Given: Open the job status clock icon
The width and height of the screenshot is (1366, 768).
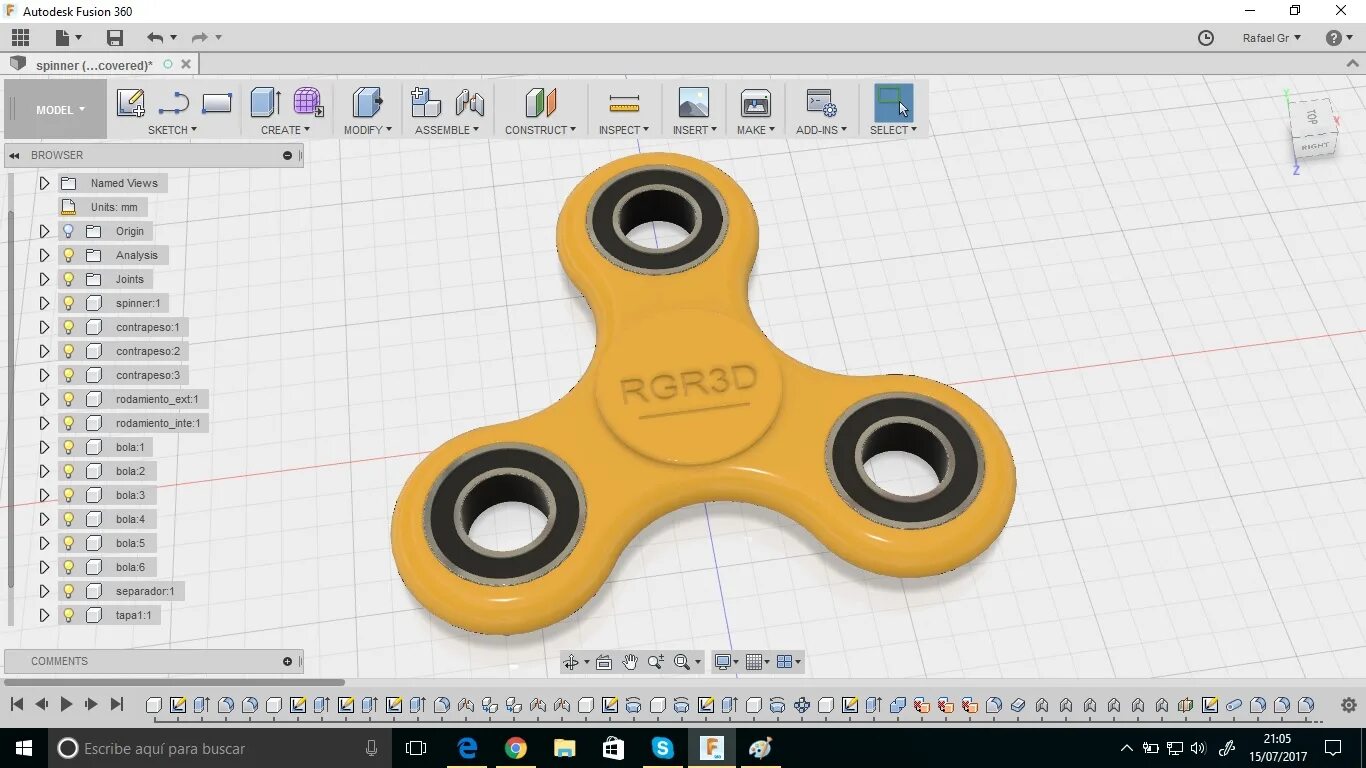Looking at the screenshot, I should 1206,38.
